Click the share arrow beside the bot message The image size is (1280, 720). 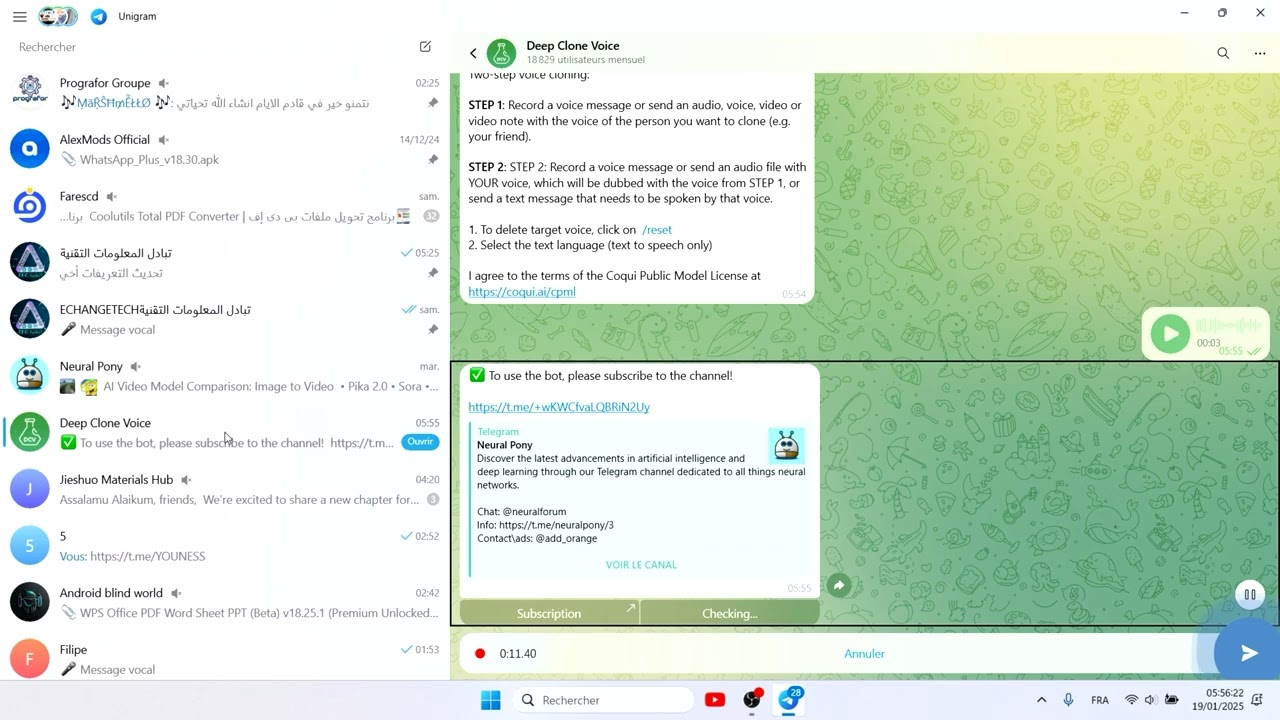click(839, 585)
